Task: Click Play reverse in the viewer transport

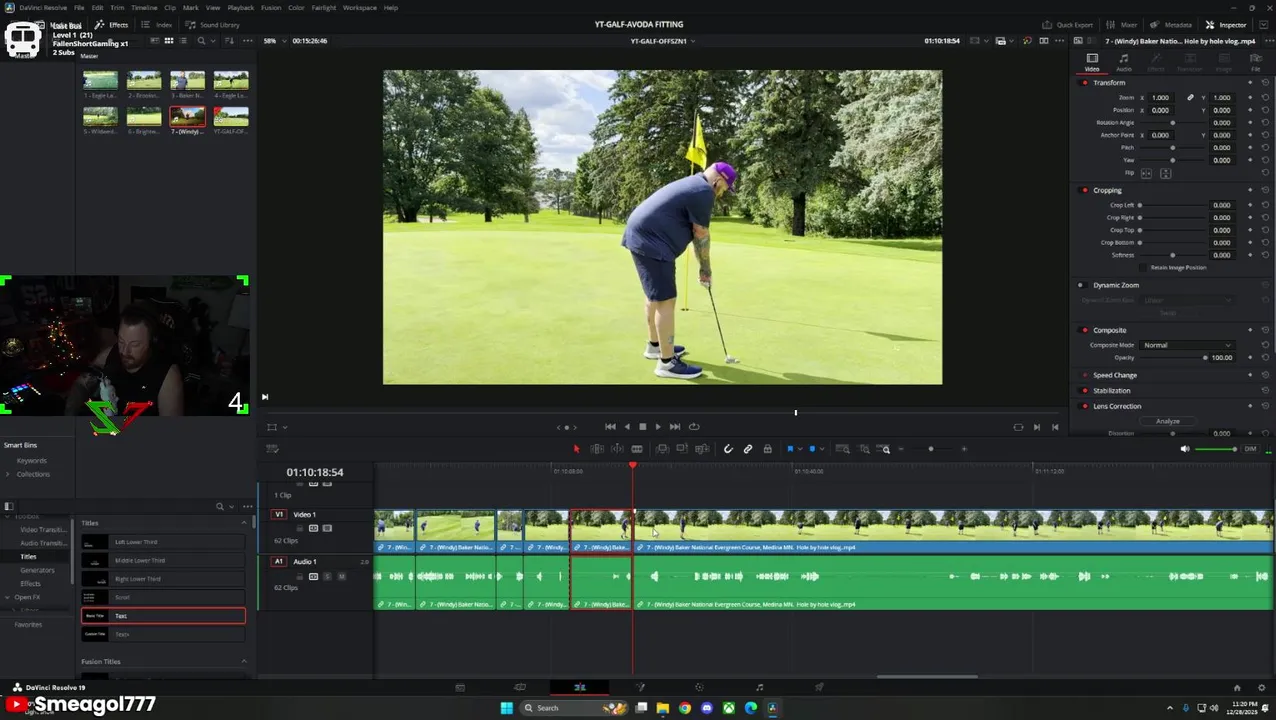Action: click(627, 427)
